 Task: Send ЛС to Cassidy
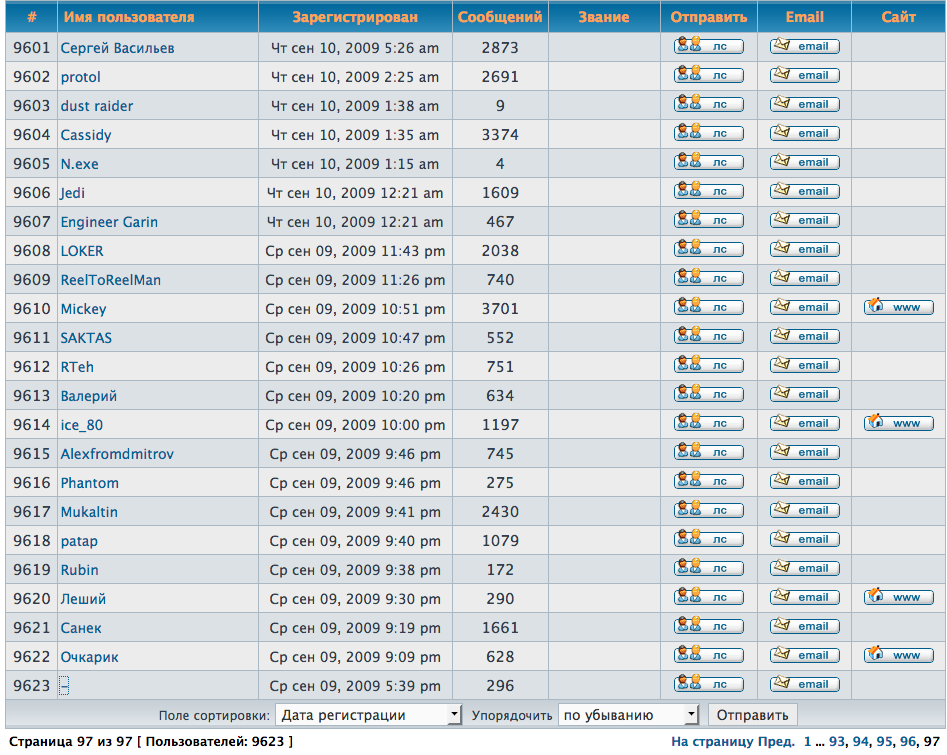pos(708,133)
